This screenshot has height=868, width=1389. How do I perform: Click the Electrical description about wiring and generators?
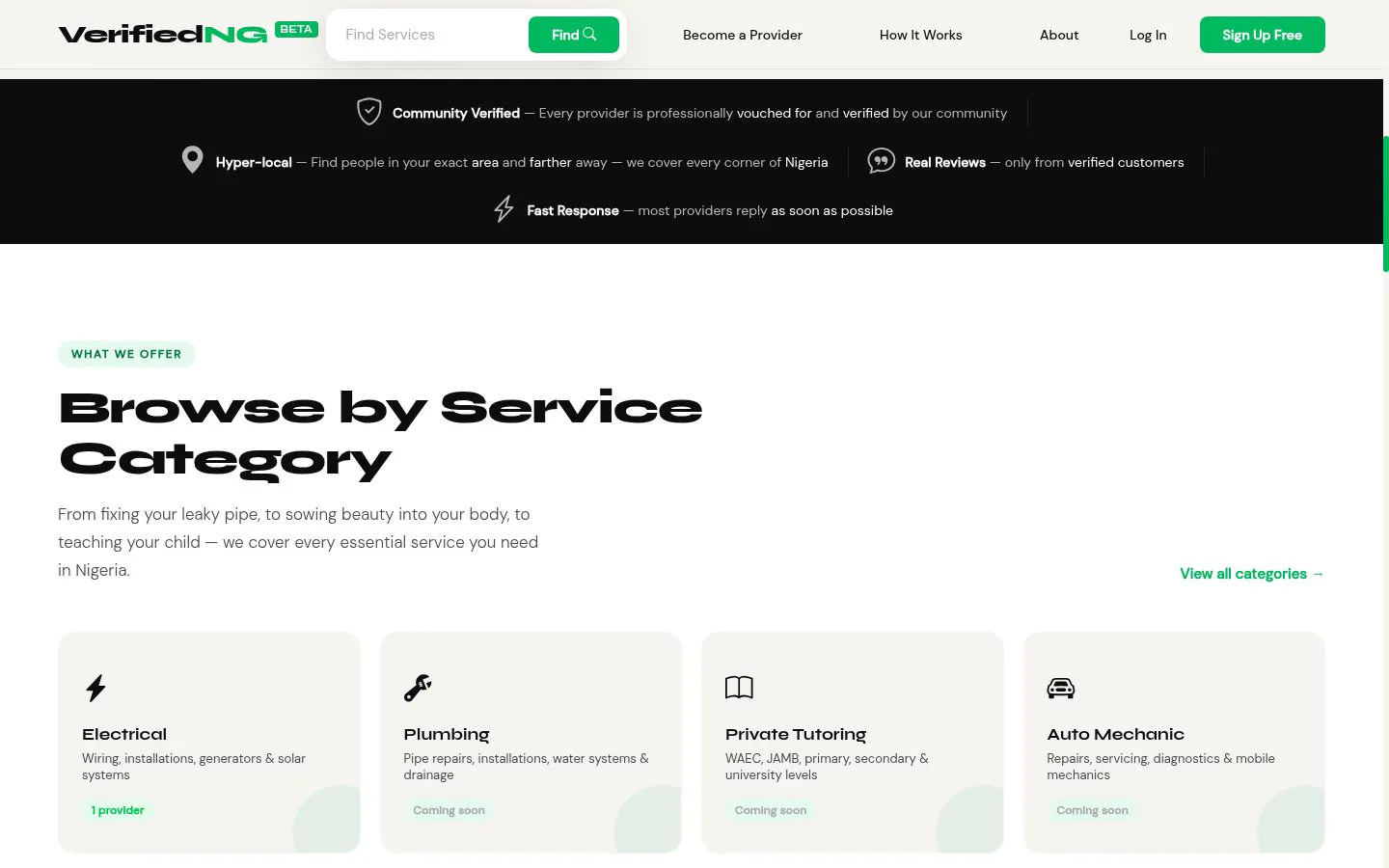pyautogui.click(x=194, y=767)
